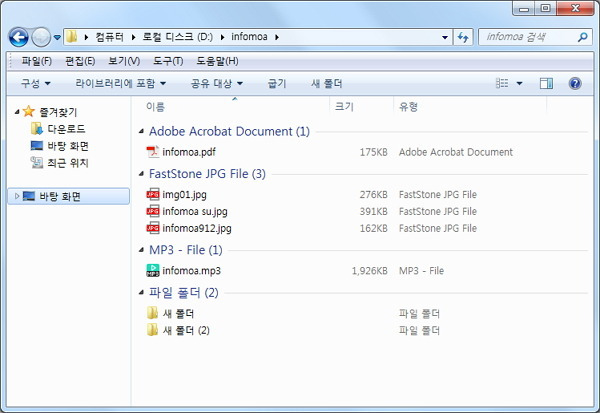Expand the arrow after 컴퓨터 breadcrumb
The height and width of the screenshot is (413, 600).
[x=133, y=37]
